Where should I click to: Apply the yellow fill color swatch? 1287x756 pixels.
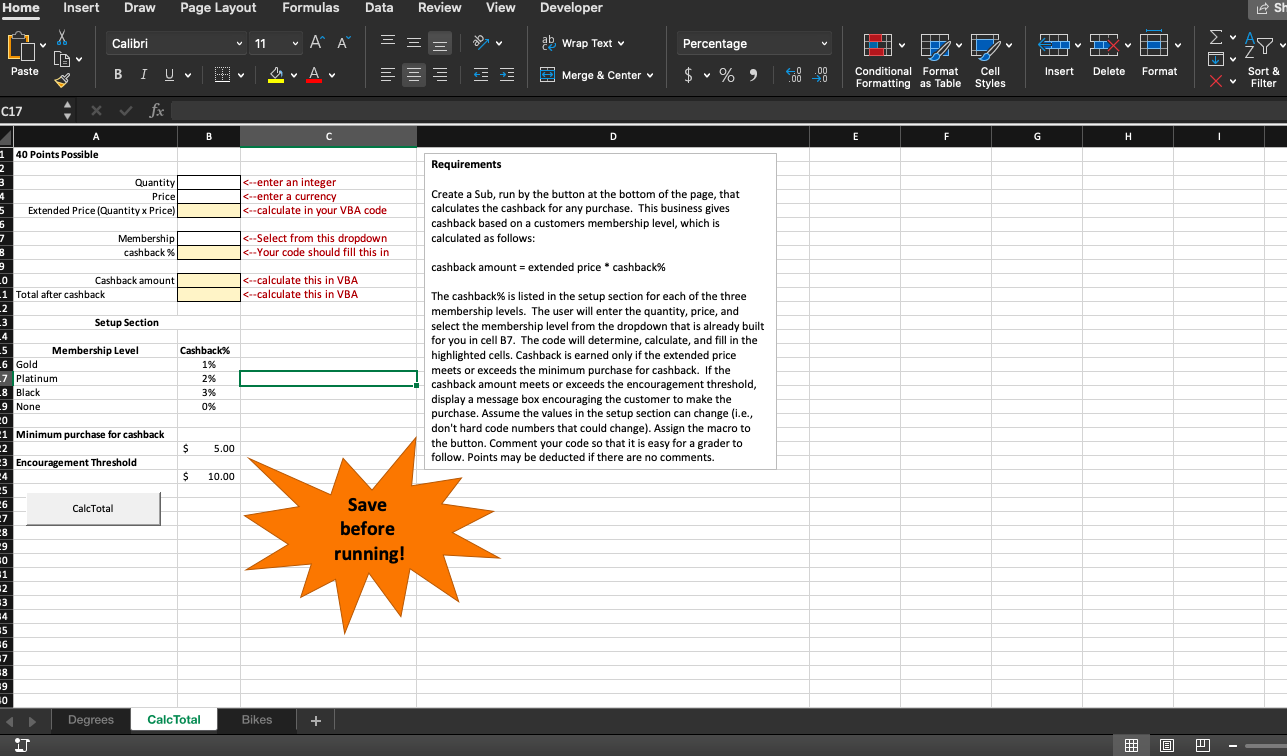(x=275, y=75)
